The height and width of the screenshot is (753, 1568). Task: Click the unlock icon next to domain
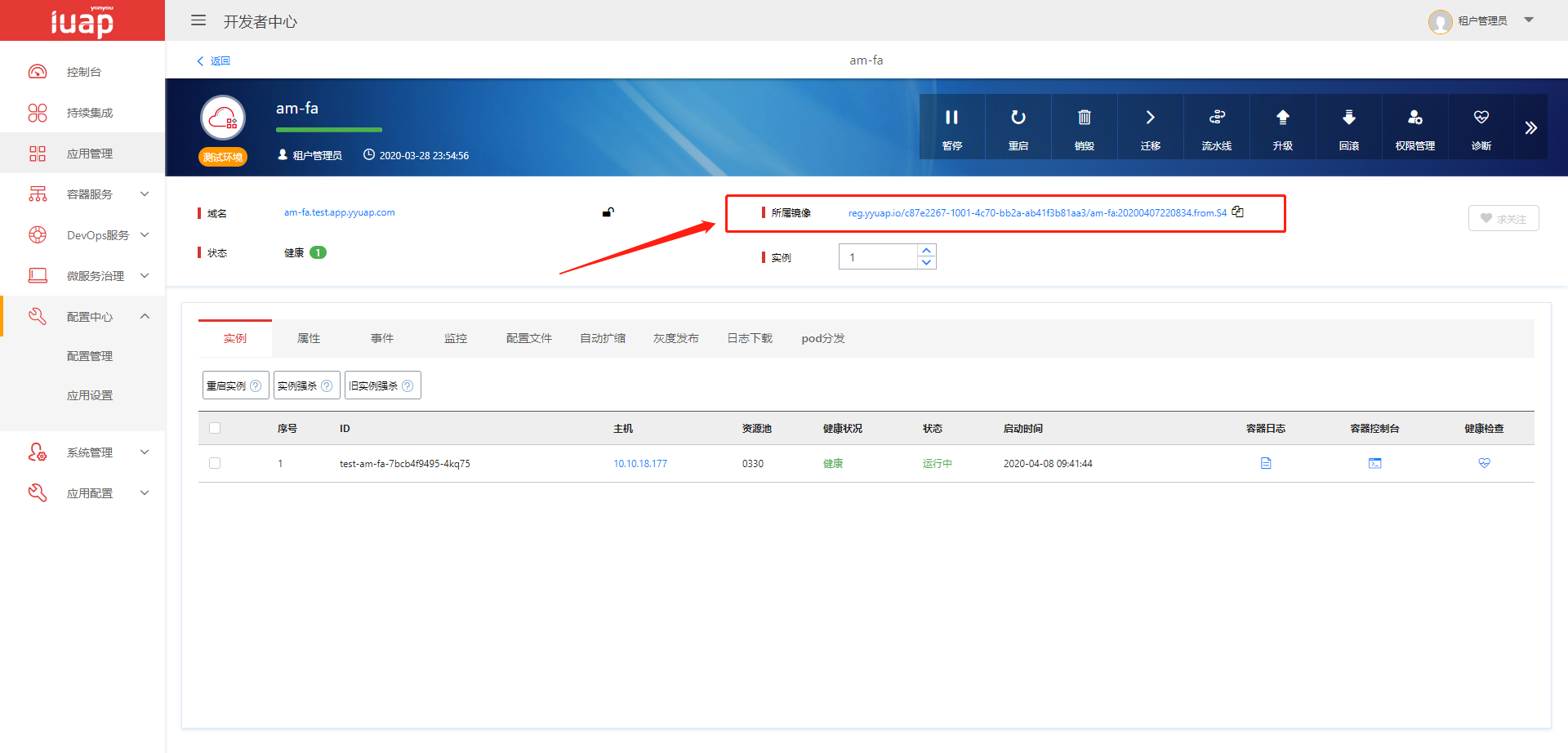tap(608, 212)
